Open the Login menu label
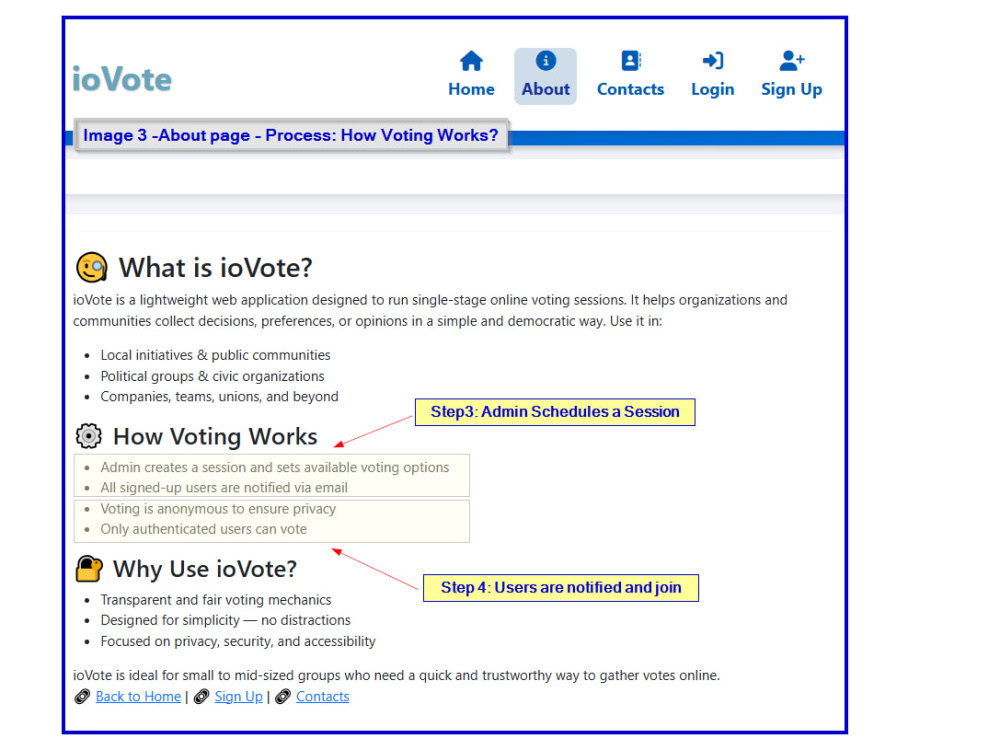Image resolution: width=1000 pixels, height=750 pixels. tap(712, 90)
